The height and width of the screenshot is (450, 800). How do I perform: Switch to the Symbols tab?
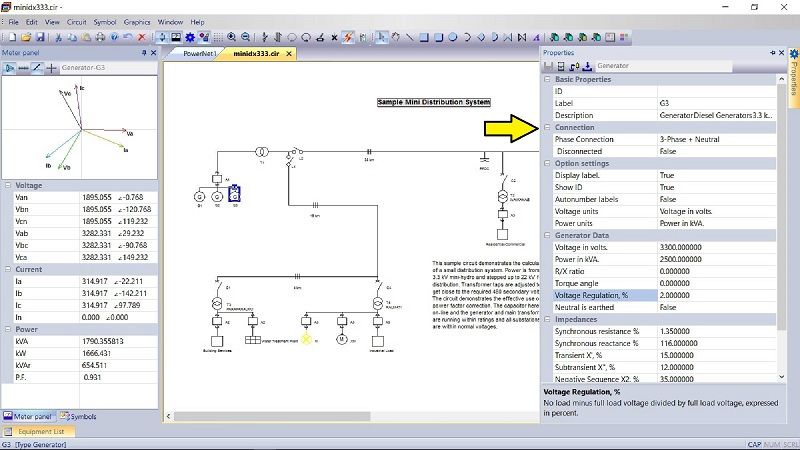click(x=79, y=416)
